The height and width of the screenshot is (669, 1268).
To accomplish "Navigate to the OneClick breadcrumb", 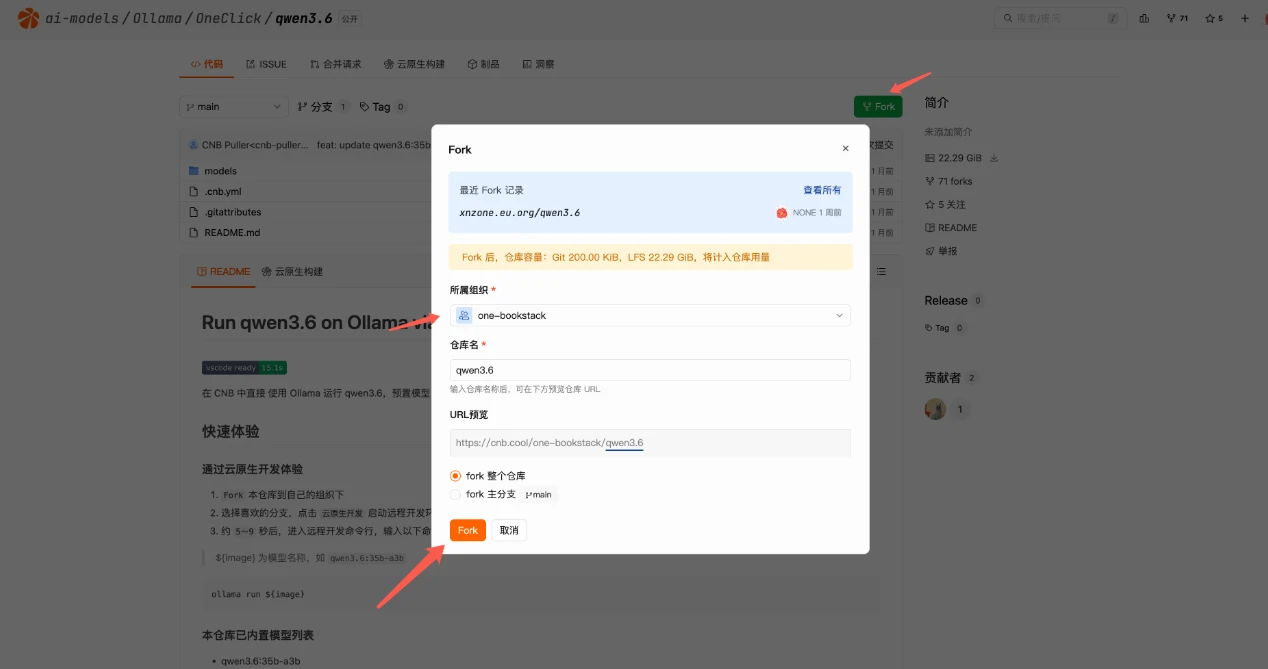I will click(x=229, y=18).
